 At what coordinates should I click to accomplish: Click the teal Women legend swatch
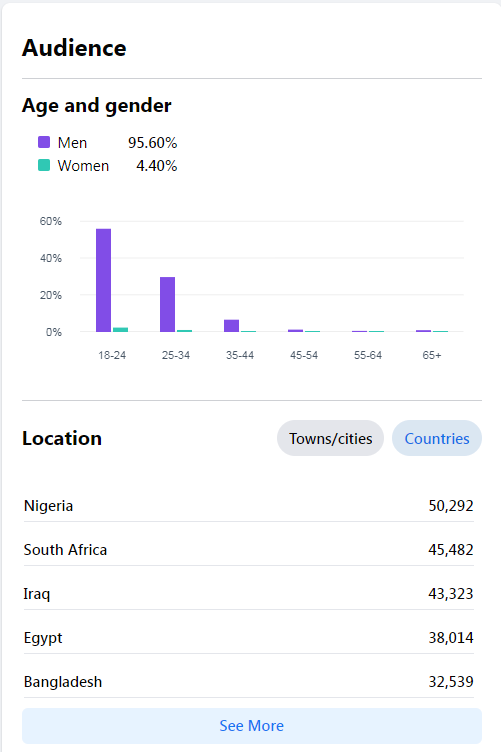coord(44,165)
